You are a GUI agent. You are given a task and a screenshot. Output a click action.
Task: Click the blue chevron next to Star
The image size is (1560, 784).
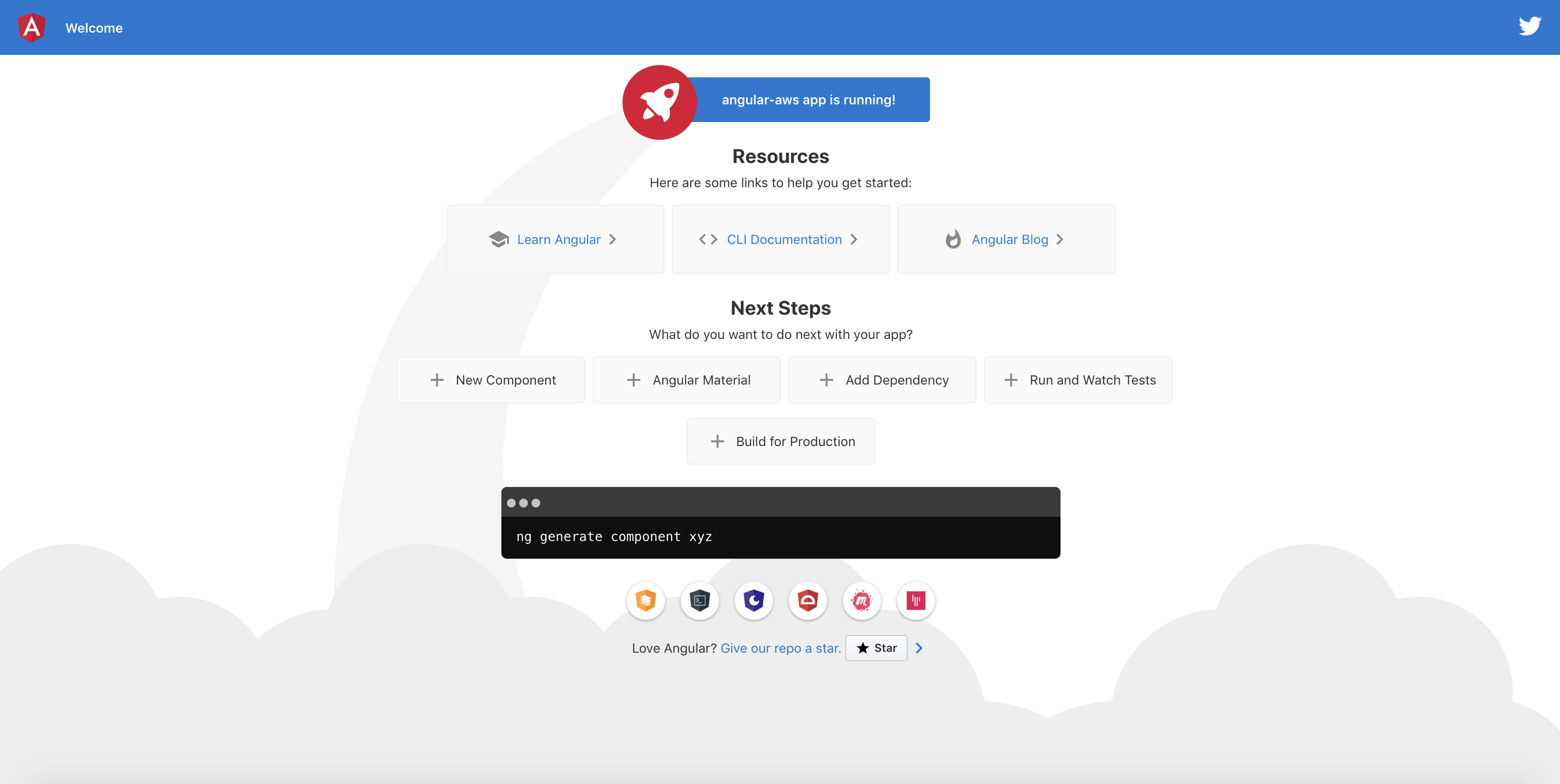click(x=918, y=648)
